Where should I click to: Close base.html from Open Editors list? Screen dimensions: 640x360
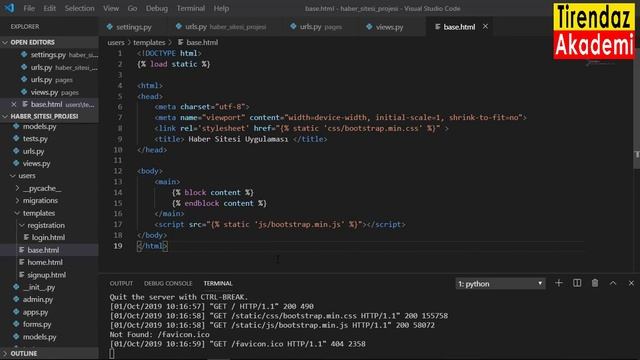tap(13, 104)
